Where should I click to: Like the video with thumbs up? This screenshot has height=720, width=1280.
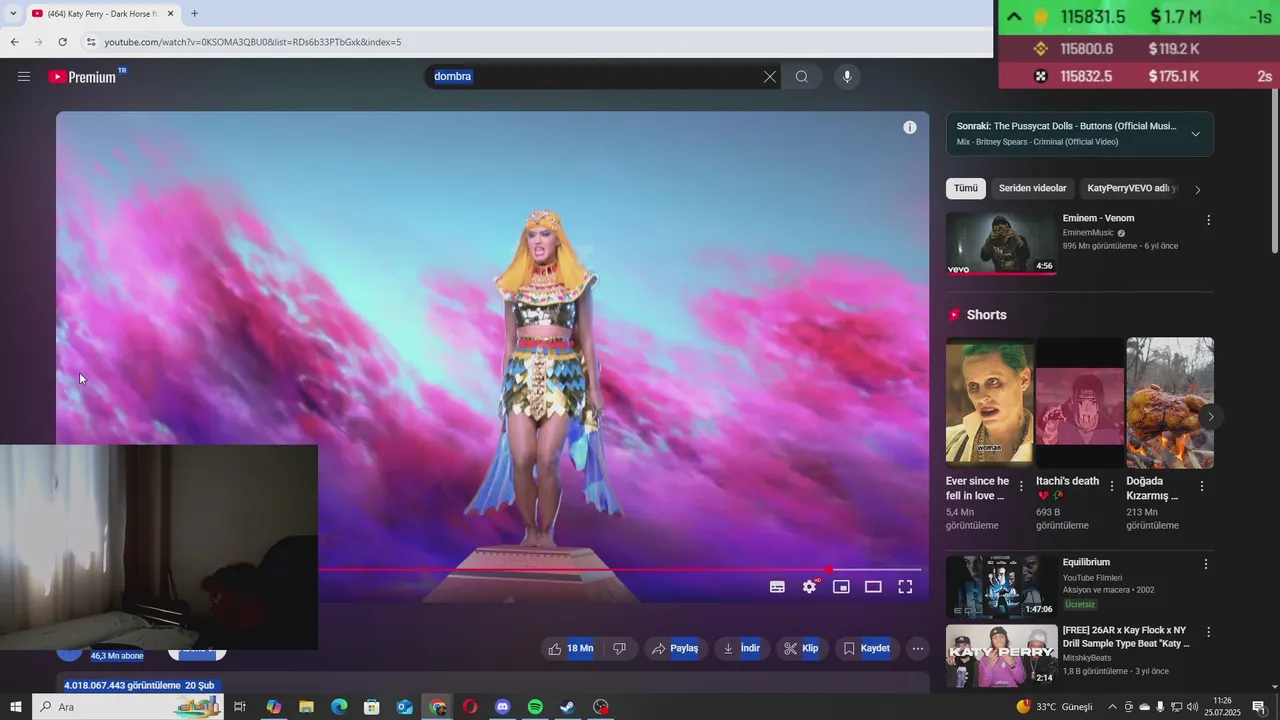[571, 649]
